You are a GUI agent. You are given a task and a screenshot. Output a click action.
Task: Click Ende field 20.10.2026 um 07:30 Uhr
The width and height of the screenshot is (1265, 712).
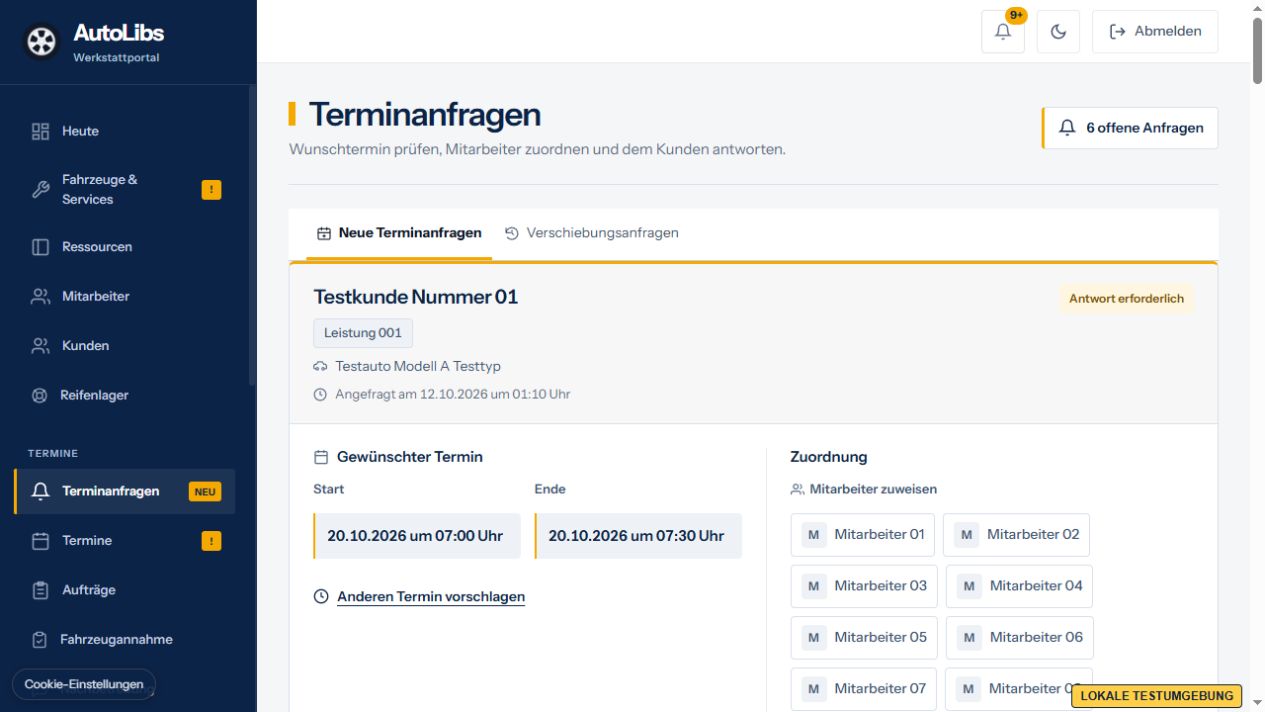click(638, 536)
